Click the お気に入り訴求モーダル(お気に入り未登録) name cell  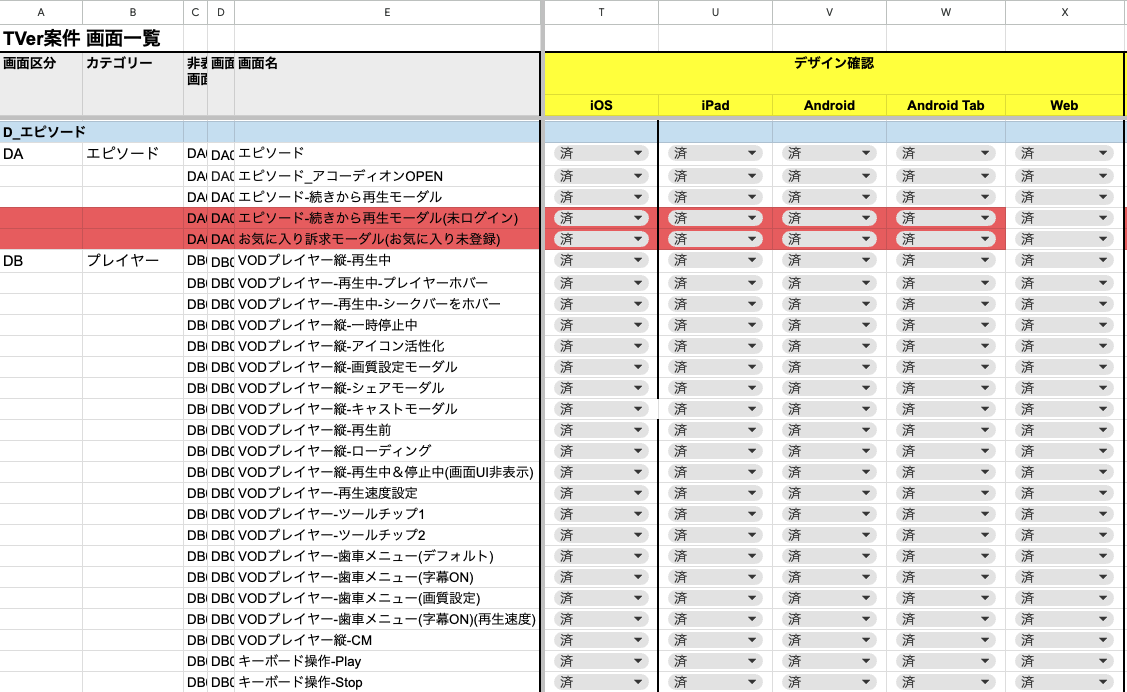click(387, 239)
